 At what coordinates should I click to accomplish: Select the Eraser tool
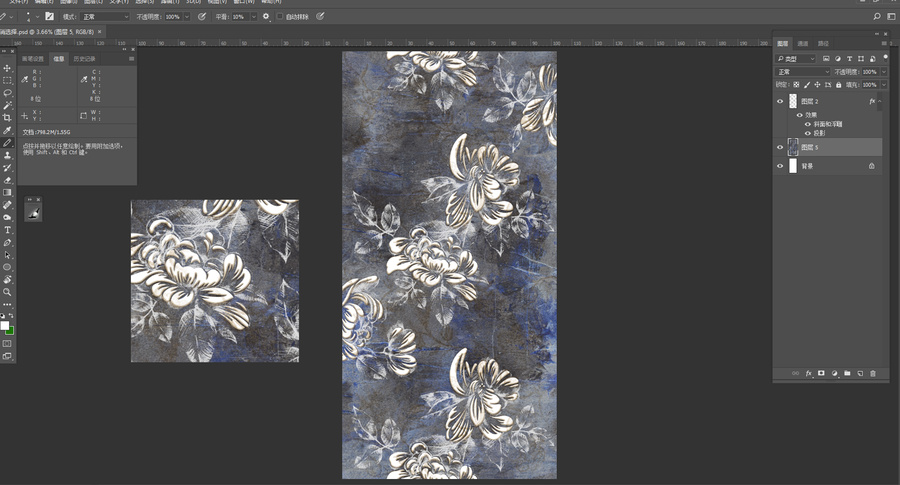pos(7,180)
